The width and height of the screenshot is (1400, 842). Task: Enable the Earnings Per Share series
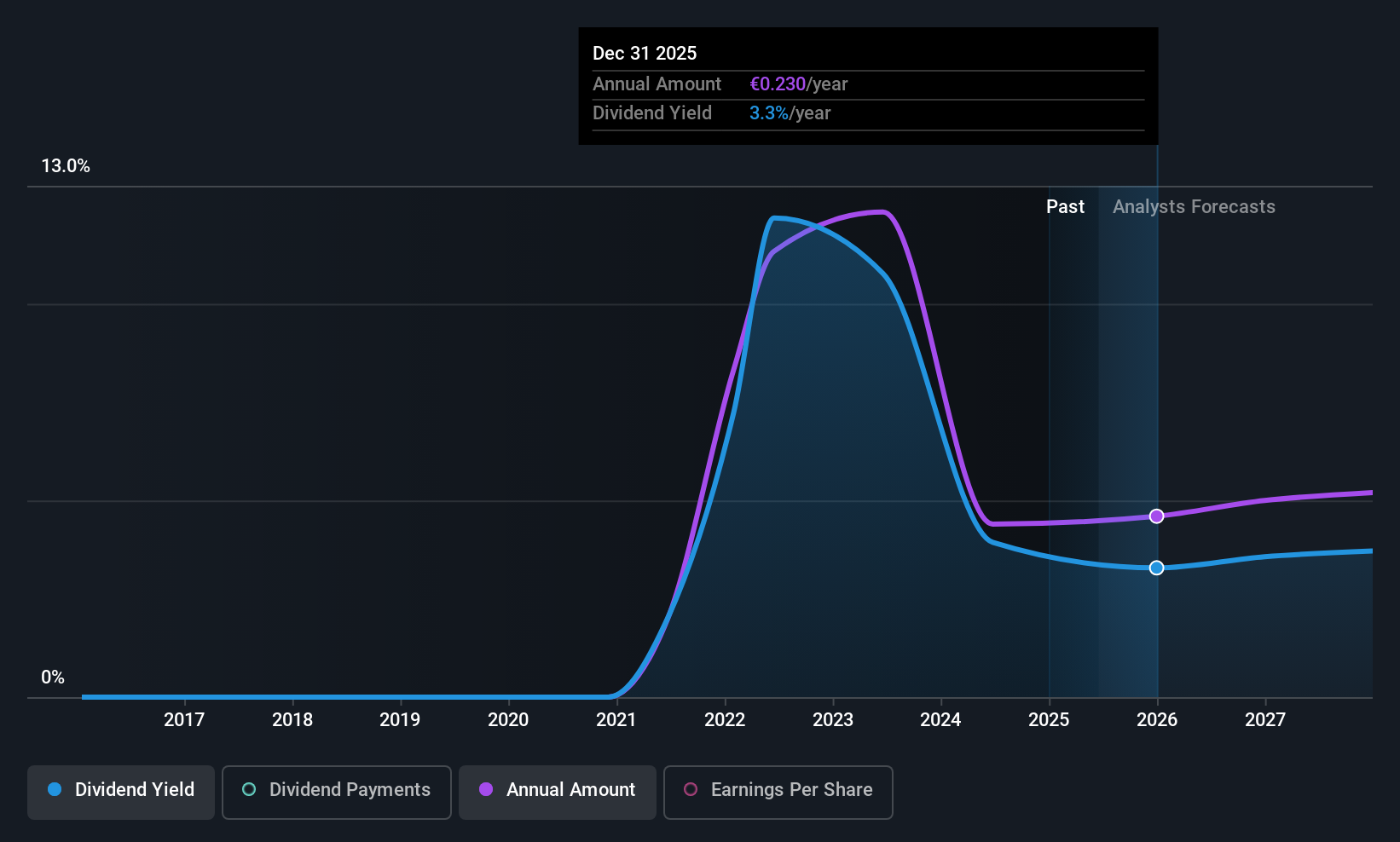778,792
